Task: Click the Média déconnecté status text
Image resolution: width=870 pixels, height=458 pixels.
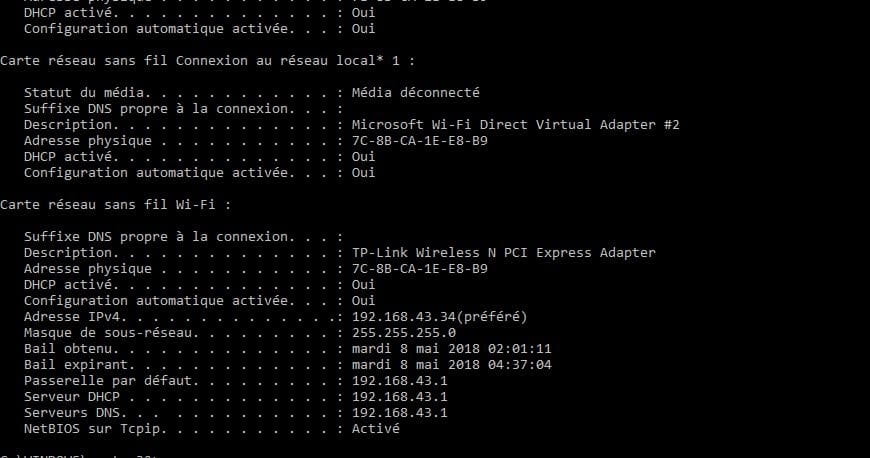Action: tap(416, 93)
